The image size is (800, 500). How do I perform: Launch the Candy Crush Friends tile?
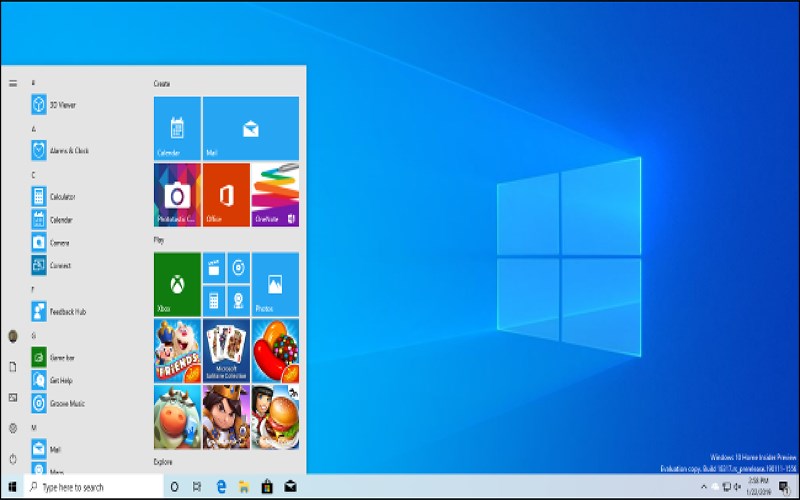point(177,351)
